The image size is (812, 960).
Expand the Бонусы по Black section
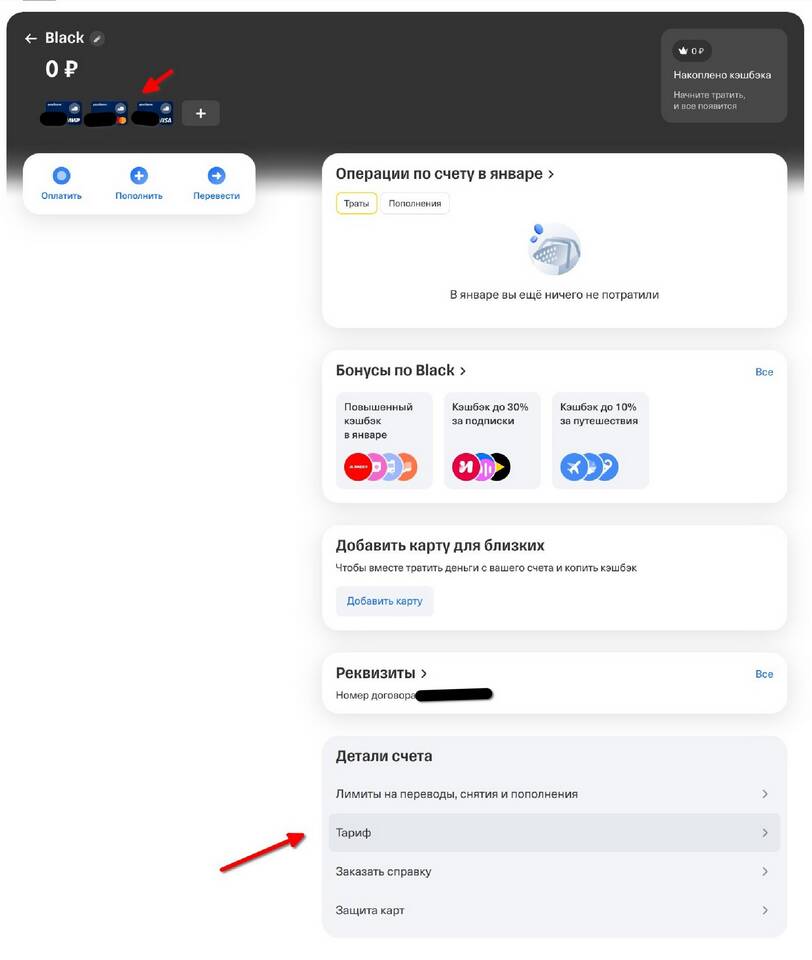pyautogui.click(x=400, y=370)
